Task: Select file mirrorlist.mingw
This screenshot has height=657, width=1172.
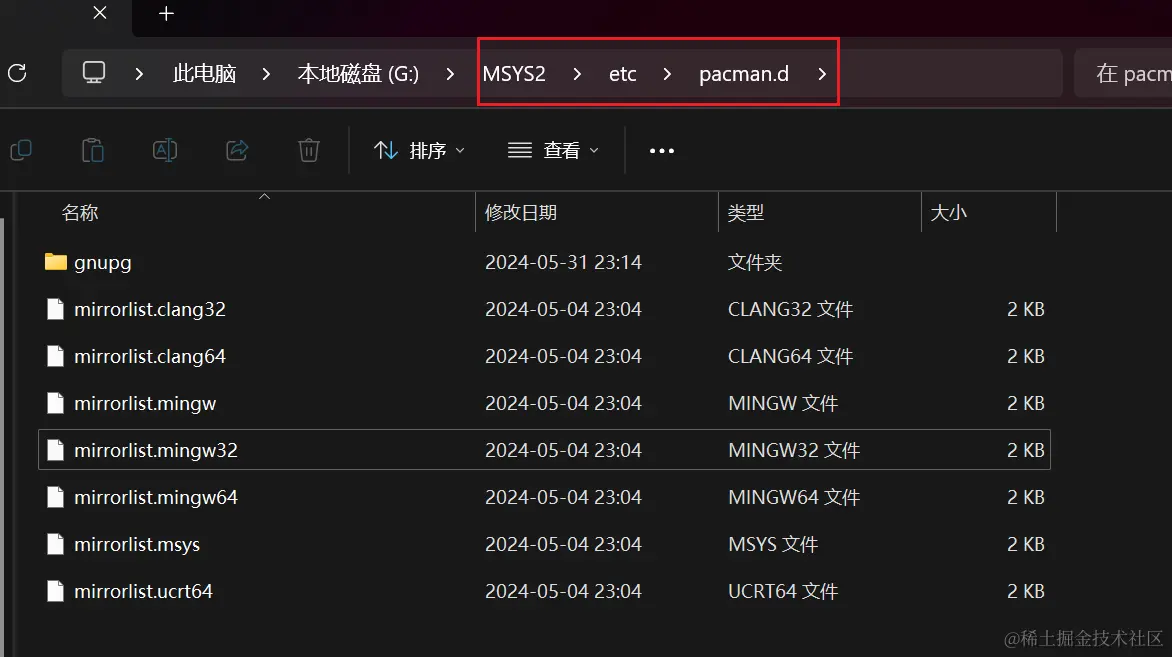Action: tap(145, 403)
